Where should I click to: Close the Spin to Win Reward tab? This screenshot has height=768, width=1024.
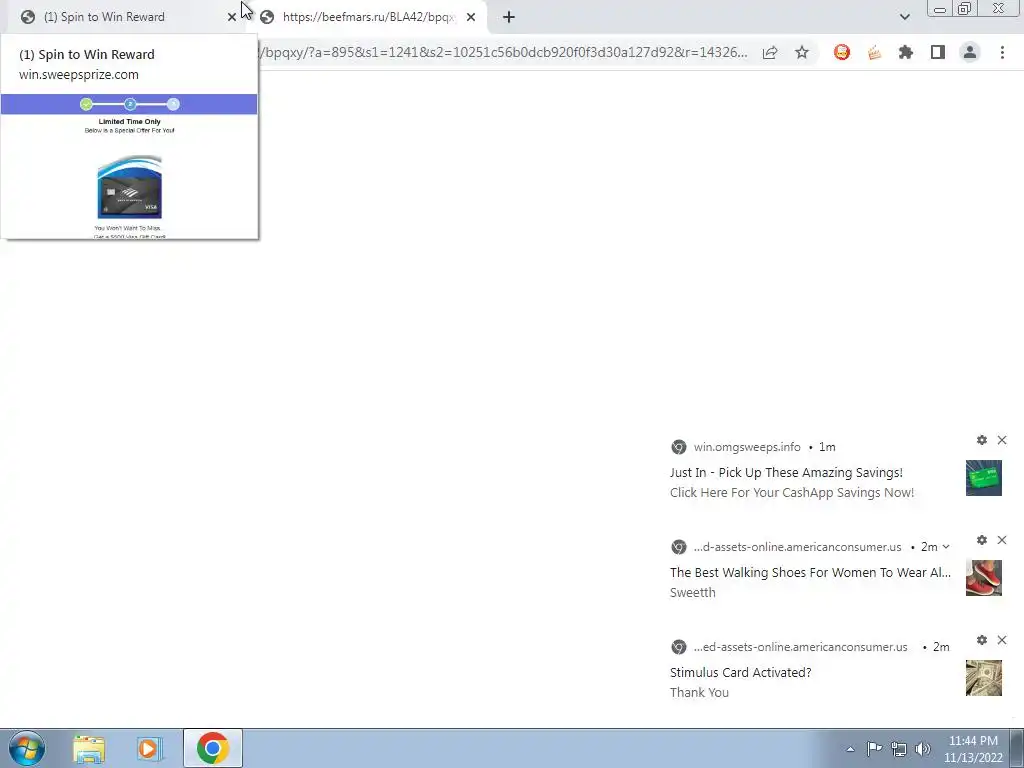click(232, 17)
